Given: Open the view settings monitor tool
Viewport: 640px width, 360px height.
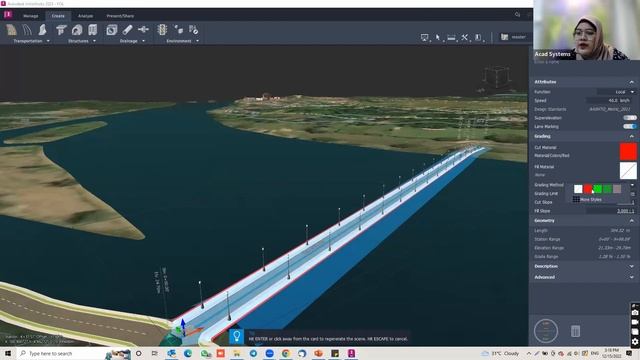Looking at the screenshot, I should point(424,38).
